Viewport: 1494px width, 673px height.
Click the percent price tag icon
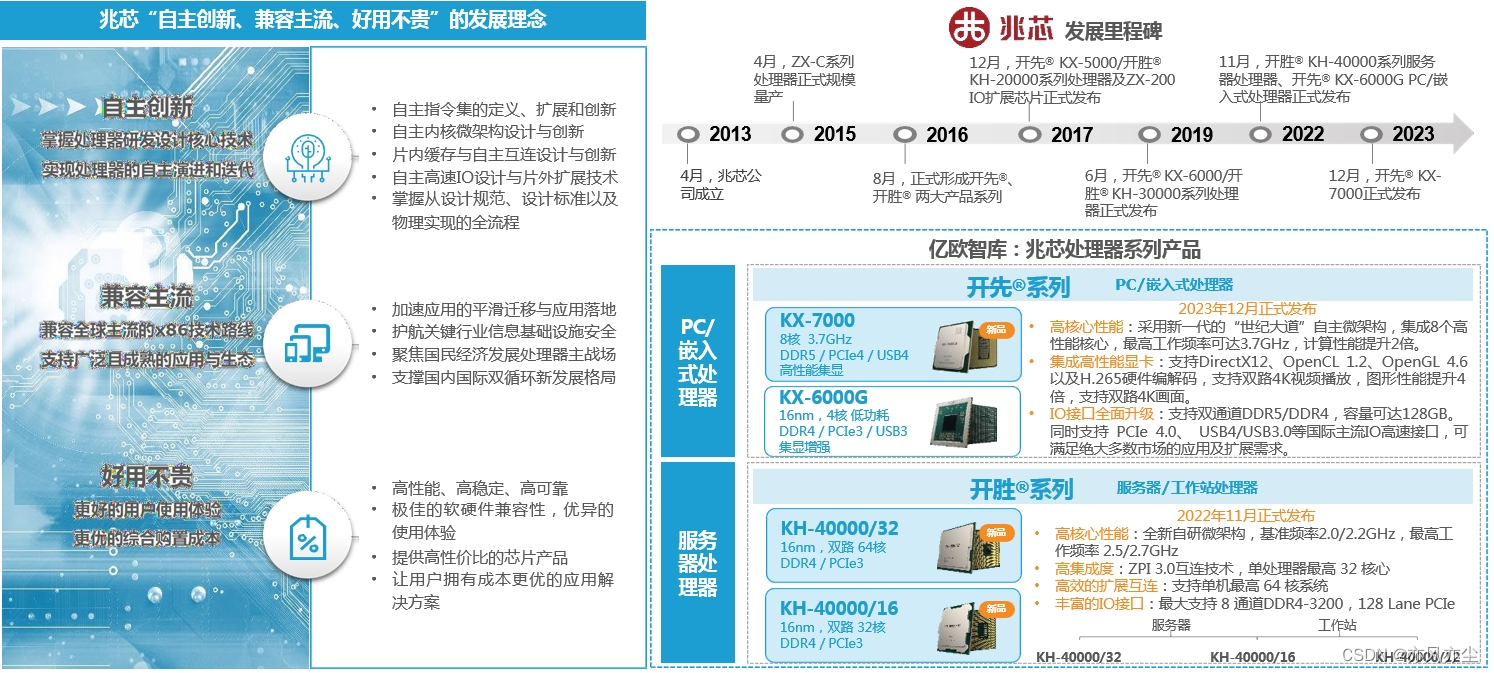[x=308, y=540]
